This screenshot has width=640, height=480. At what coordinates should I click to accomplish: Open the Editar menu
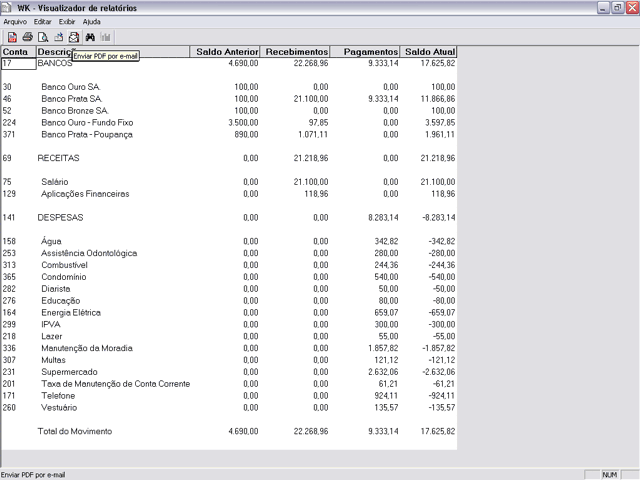pos(43,21)
